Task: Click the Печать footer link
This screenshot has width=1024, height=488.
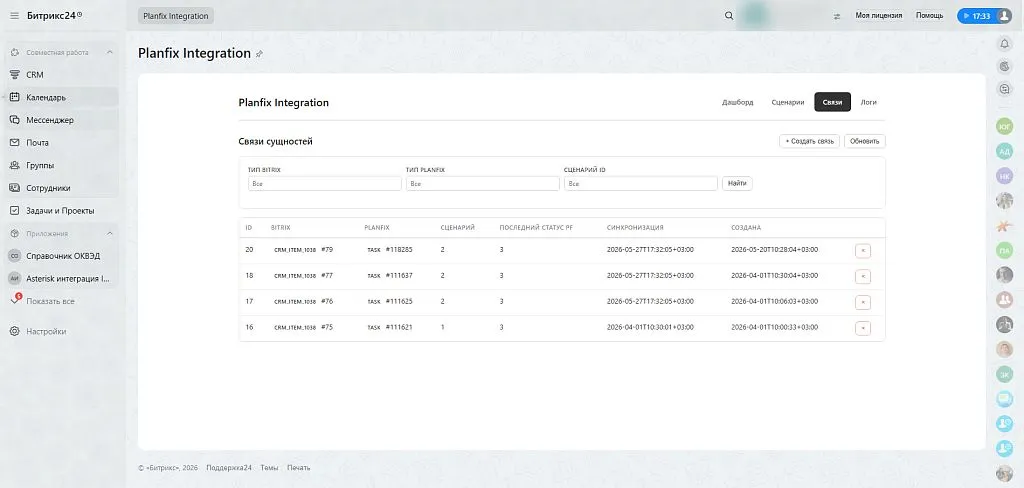Action: click(298, 468)
